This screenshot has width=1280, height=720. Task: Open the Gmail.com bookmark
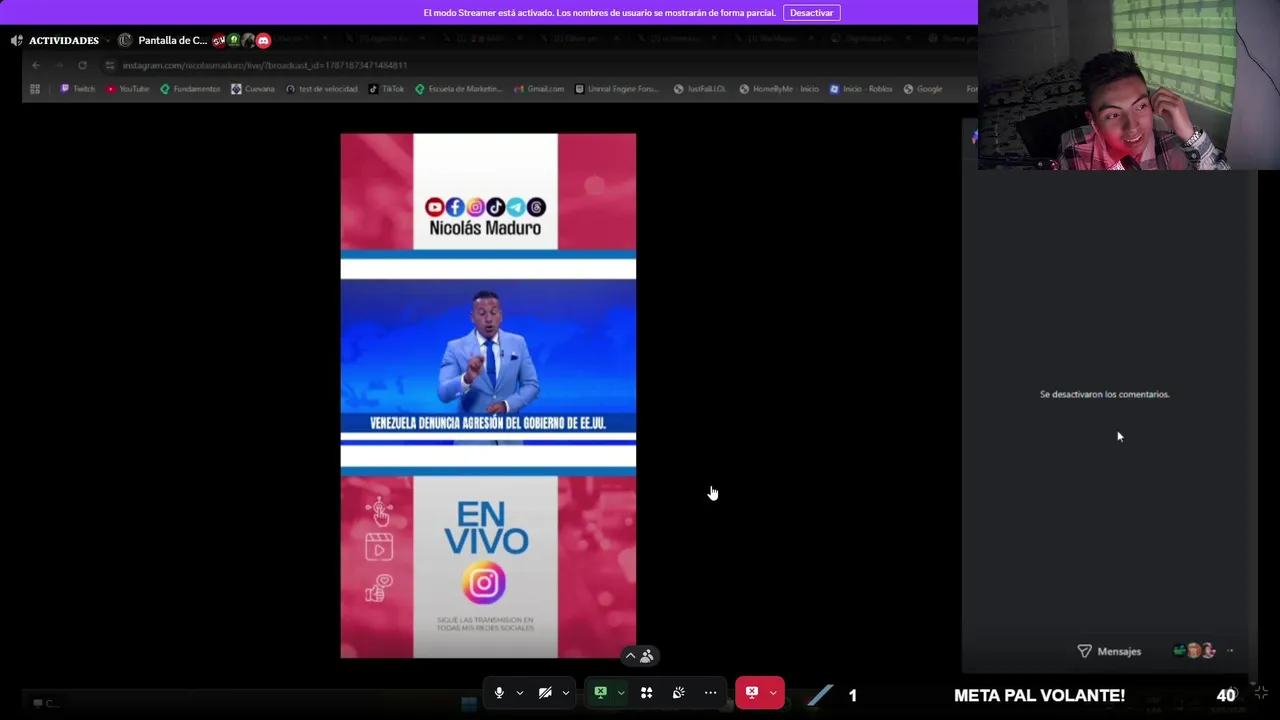click(539, 89)
